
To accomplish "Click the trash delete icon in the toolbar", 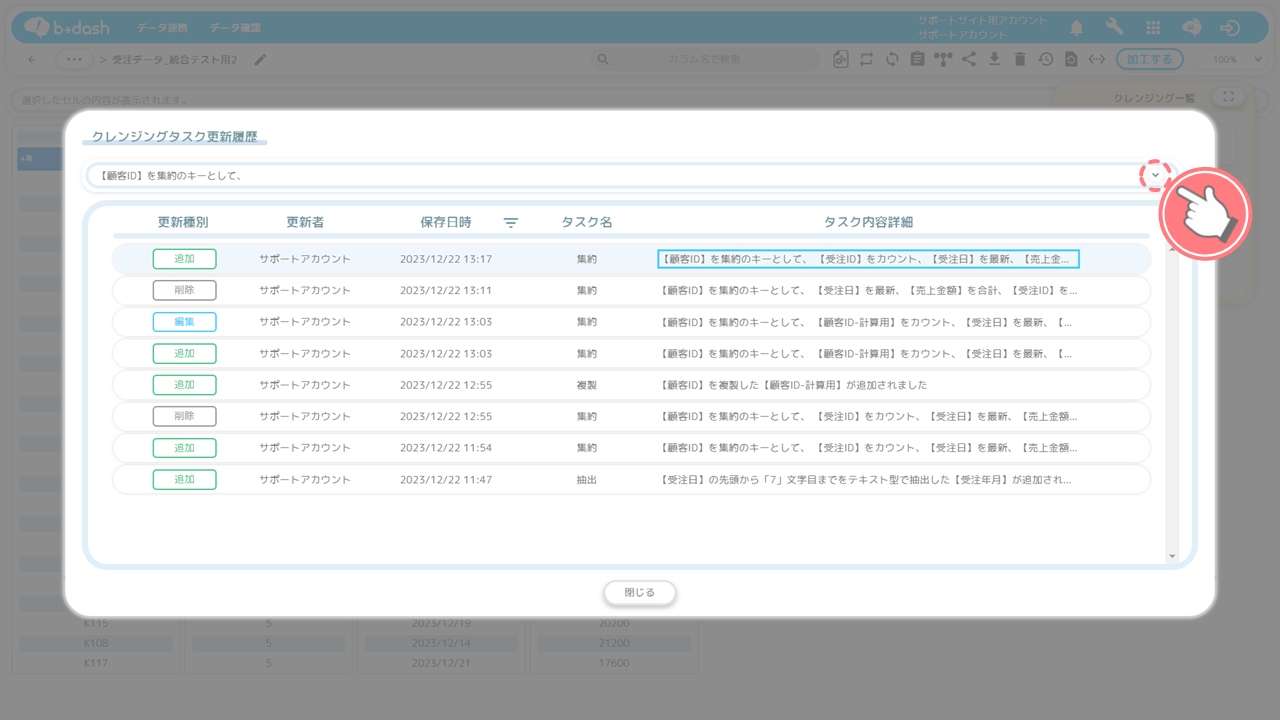I will click(1020, 59).
